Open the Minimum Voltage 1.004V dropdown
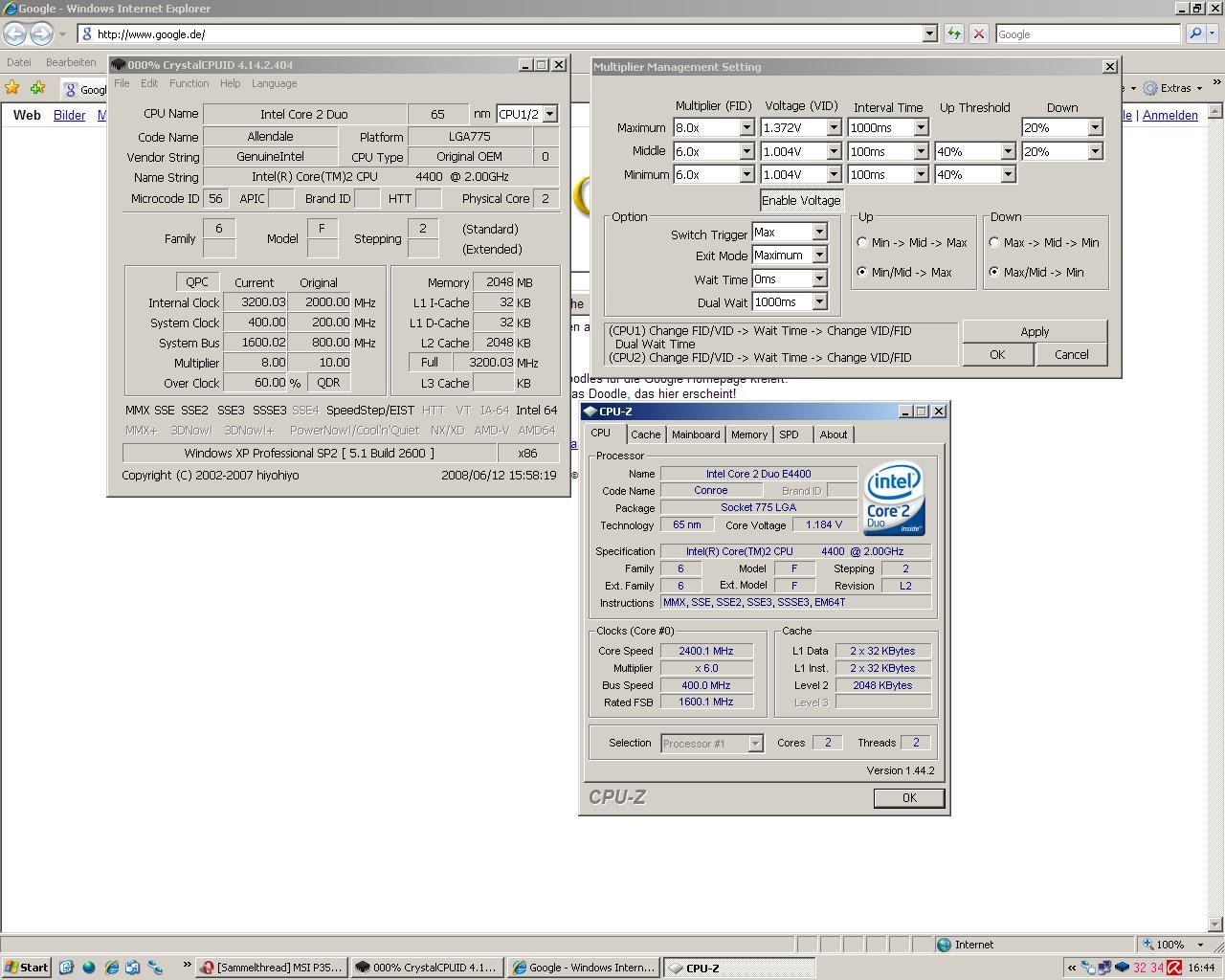This screenshot has width=1225, height=980. click(x=833, y=174)
